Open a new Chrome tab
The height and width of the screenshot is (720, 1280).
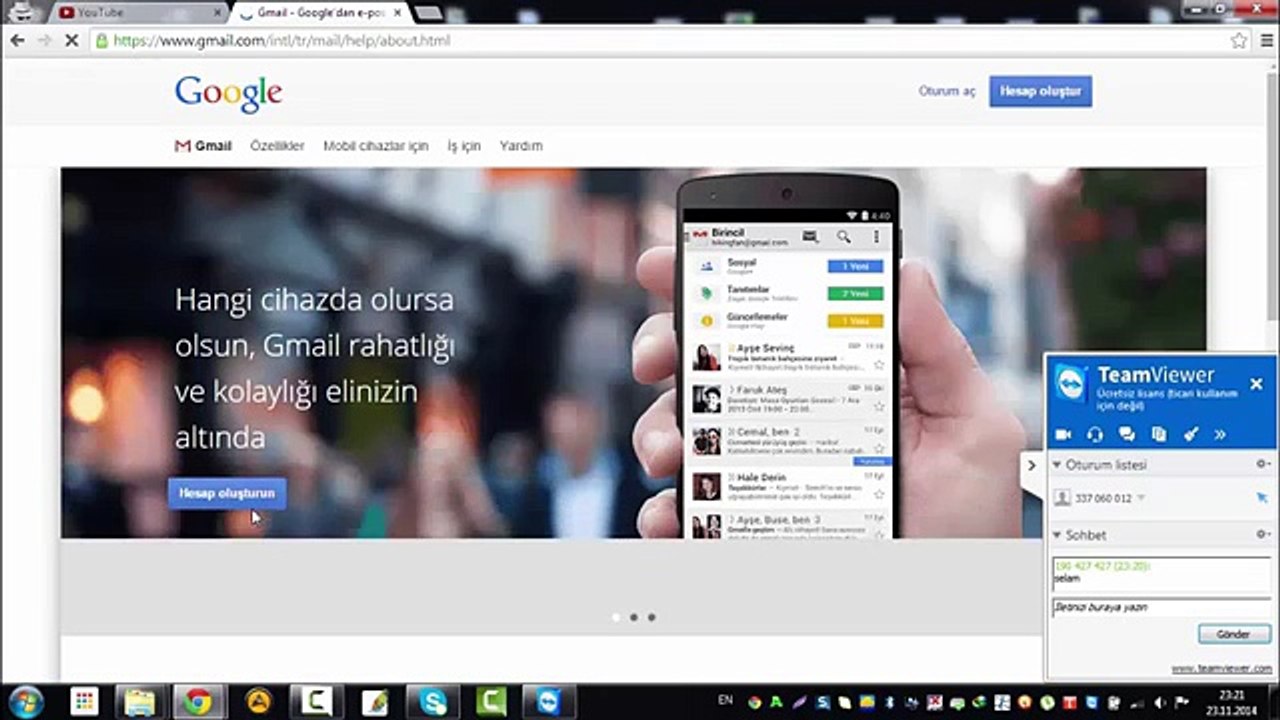(429, 13)
